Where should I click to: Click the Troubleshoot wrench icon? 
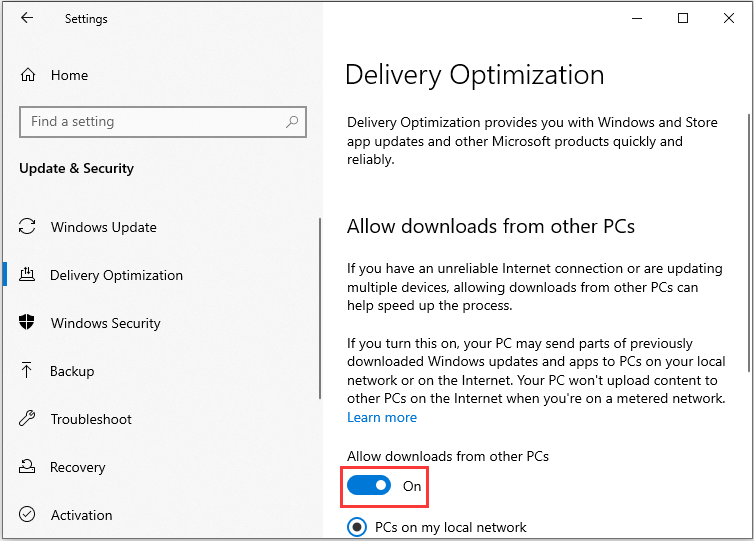click(28, 419)
